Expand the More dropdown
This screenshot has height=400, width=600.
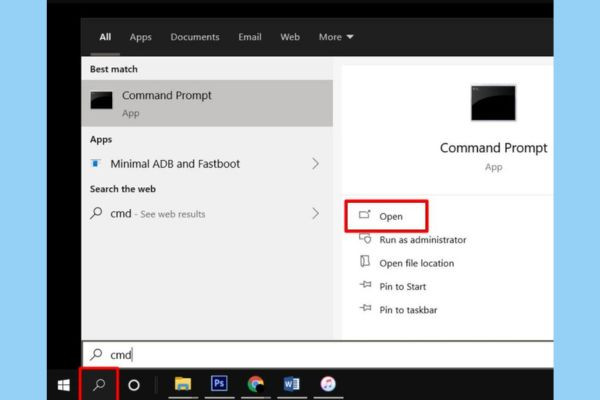point(336,37)
